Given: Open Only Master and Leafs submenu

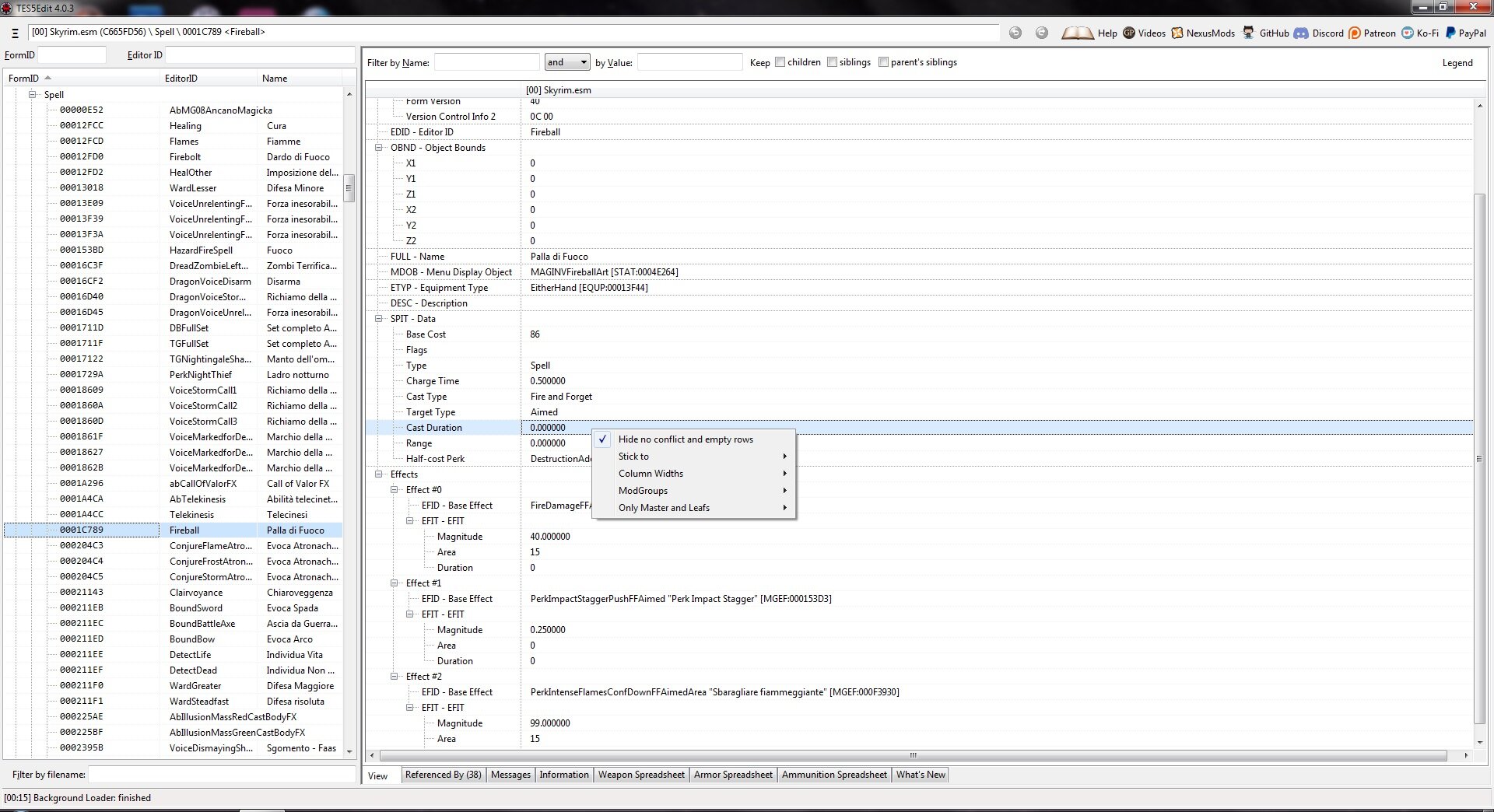Looking at the screenshot, I should [x=694, y=508].
